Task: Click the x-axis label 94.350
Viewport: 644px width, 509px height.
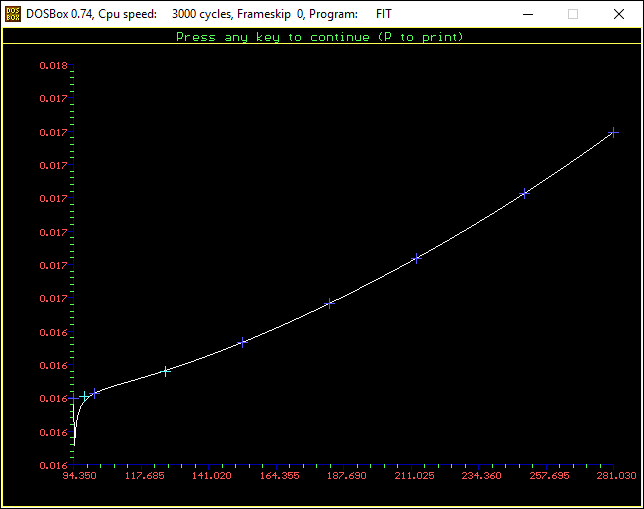Action: click(x=80, y=476)
